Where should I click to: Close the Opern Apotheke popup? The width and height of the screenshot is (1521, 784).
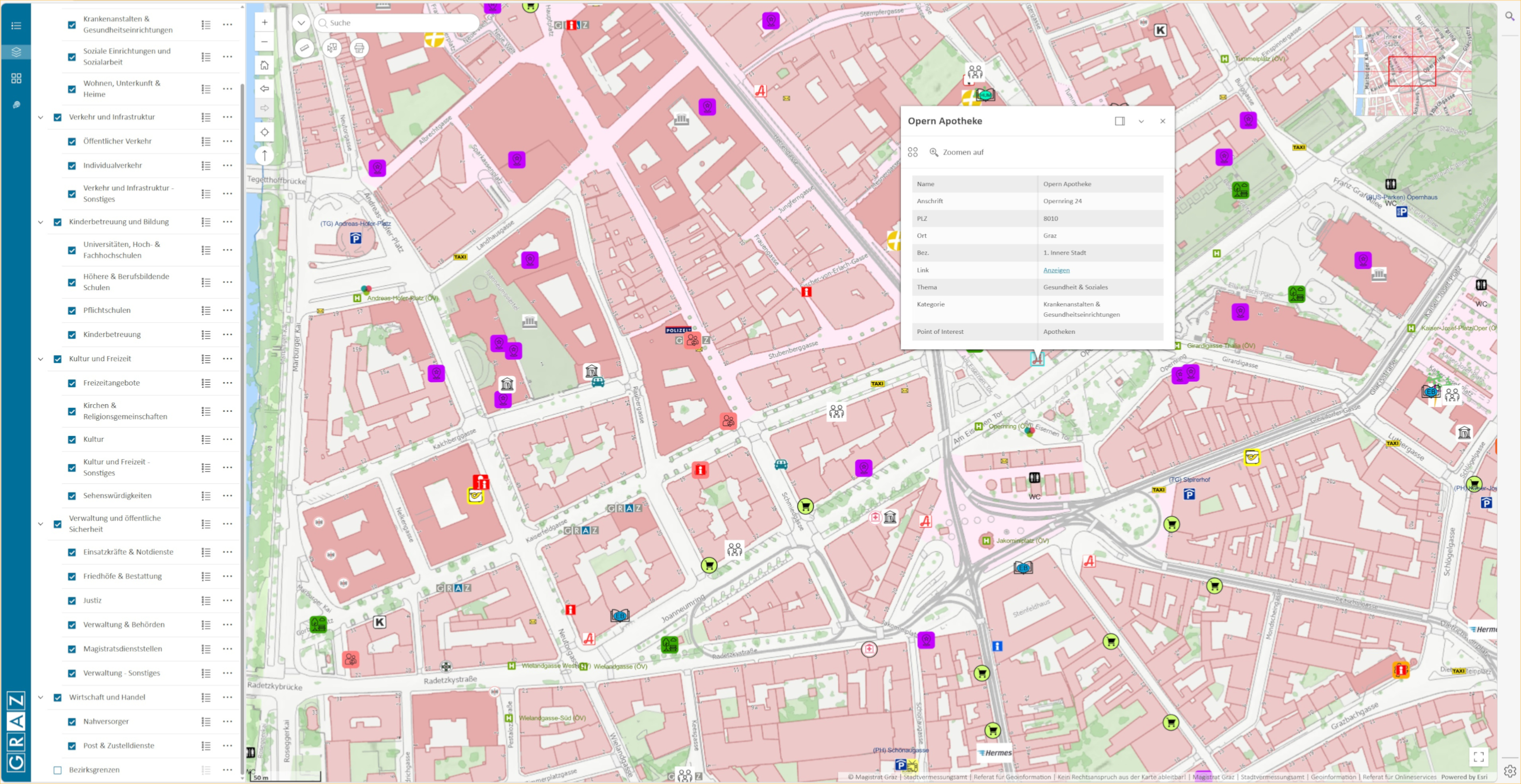pyautogui.click(x=1163, y=121)
